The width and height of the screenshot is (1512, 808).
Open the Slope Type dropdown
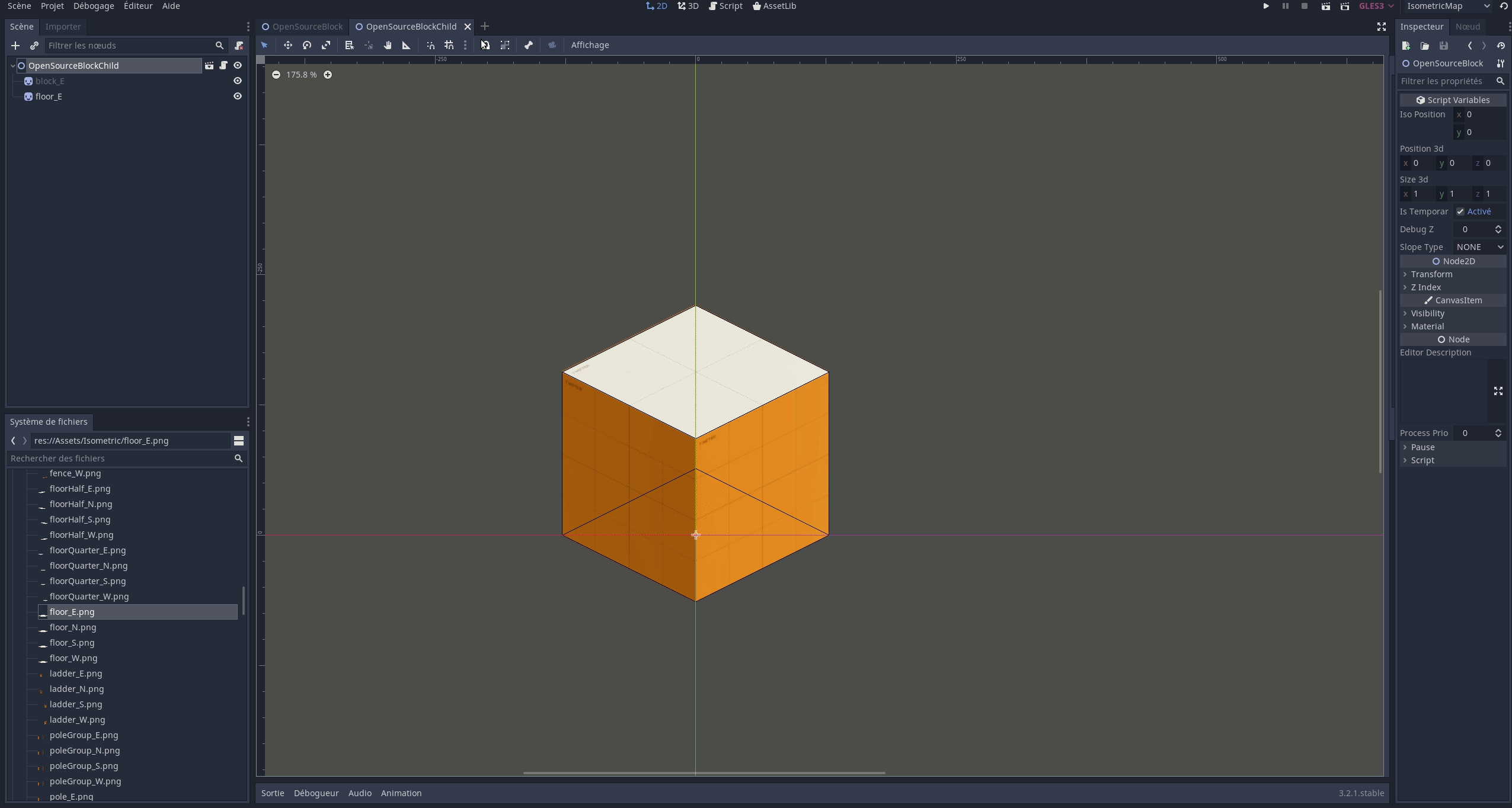(1479, 247)
